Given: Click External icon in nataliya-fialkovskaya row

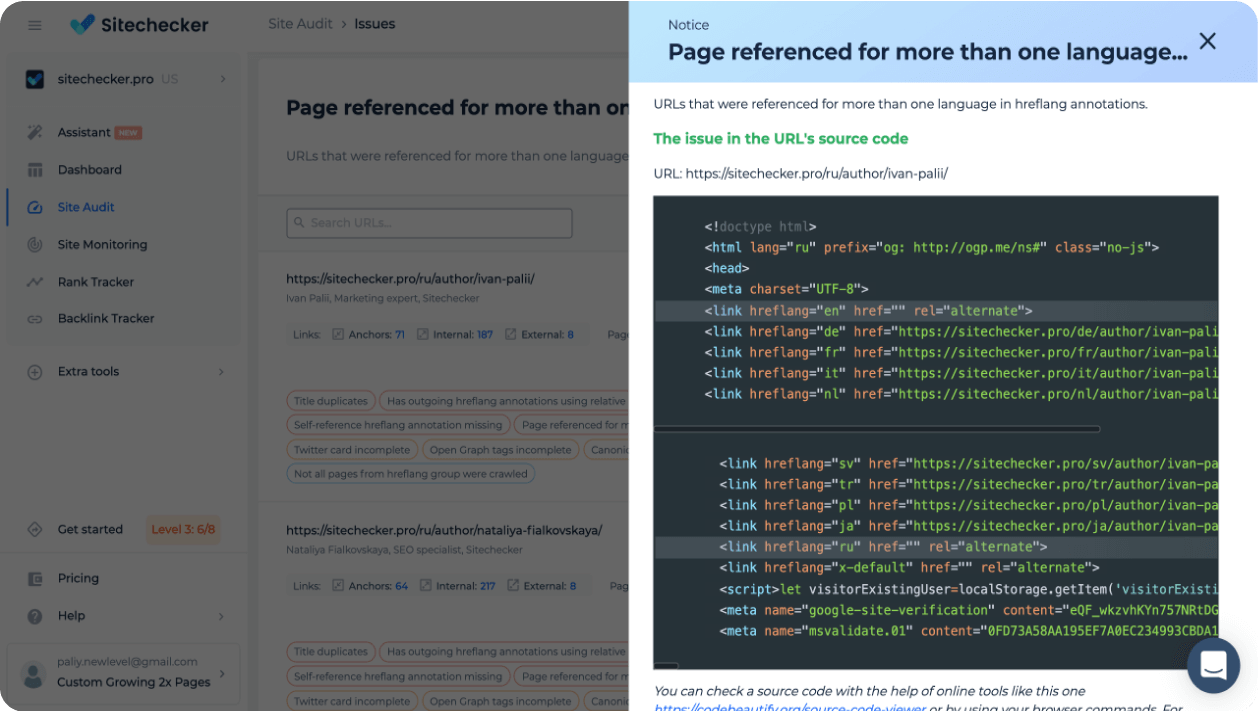Looking at the screenshot, I should (x=514, y=586).
